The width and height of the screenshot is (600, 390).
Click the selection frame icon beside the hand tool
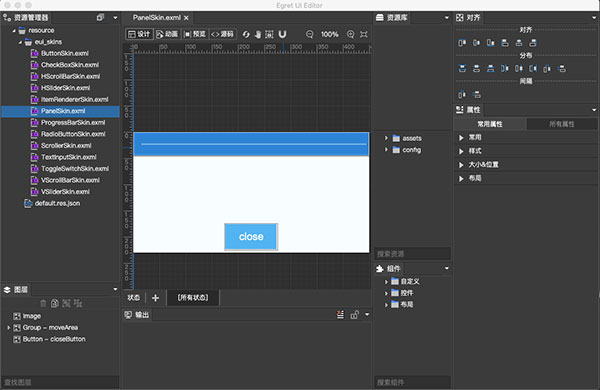(x=269, y=34)
